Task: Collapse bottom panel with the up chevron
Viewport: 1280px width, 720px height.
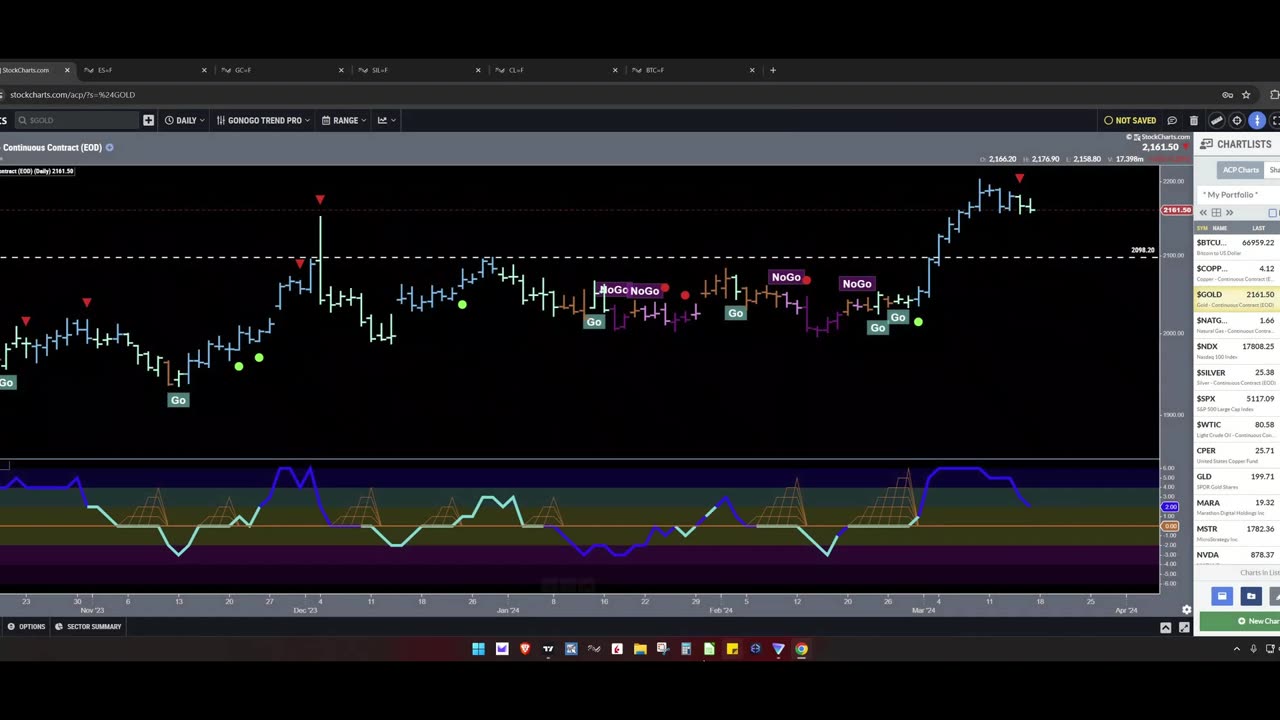Action: [x=1165, y=628]
